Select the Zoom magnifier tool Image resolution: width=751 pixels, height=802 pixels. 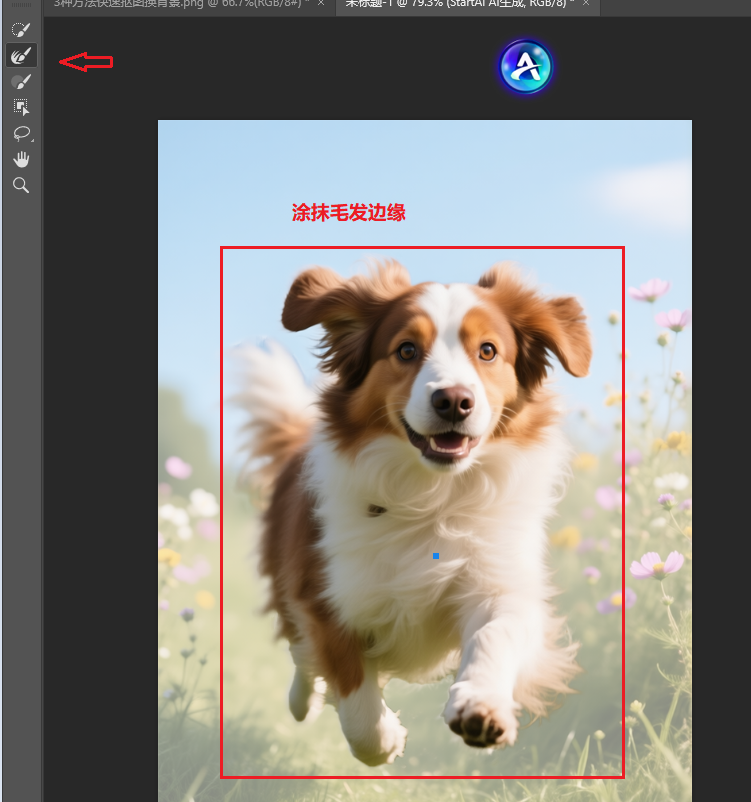[21, 185]
